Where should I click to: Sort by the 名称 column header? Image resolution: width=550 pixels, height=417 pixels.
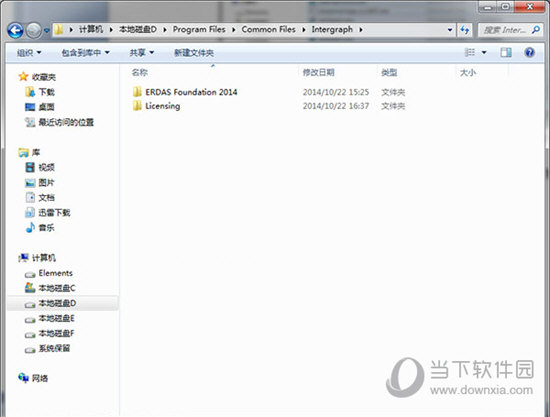pos(140,73)
